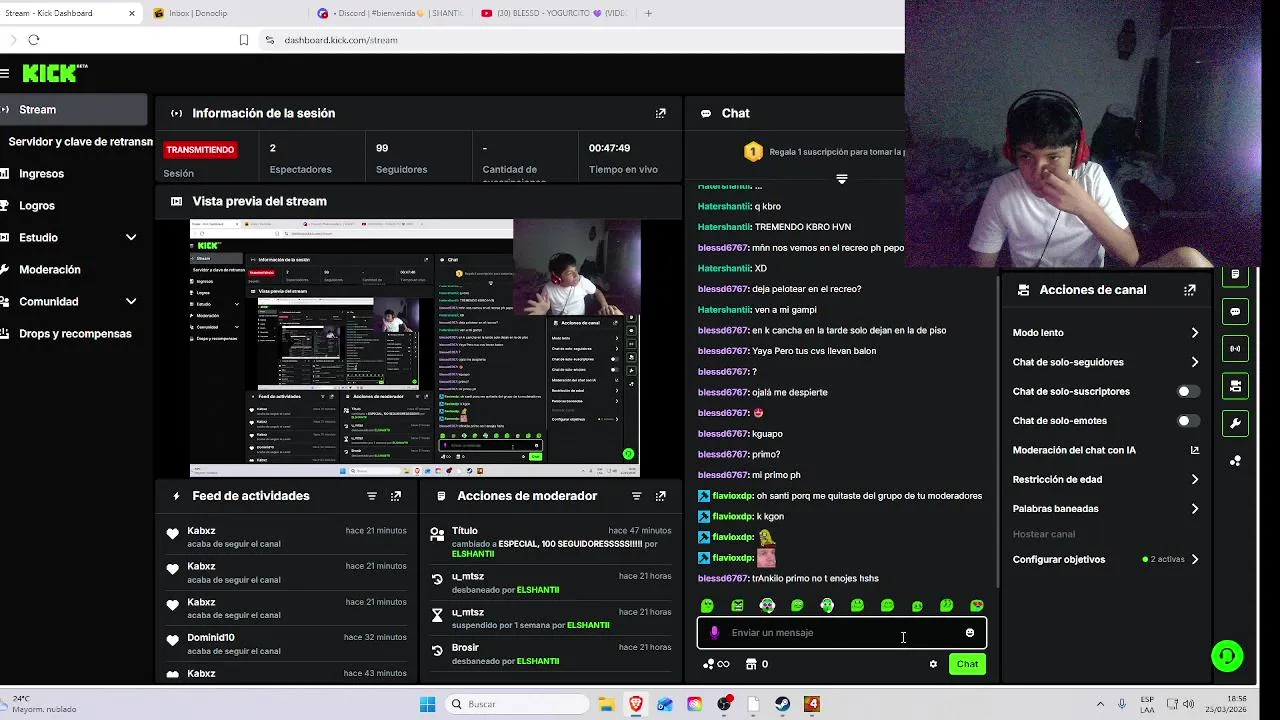This screenshot has height=720, width=1280.
Task: Open Chat de solo-seguidores settings
Action: pos(1105,362)
